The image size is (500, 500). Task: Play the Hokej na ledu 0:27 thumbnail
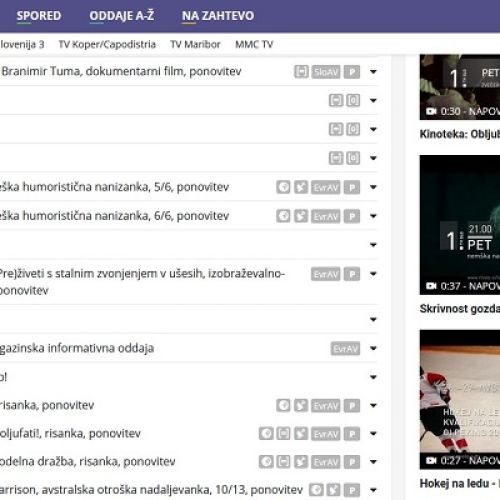point(460,399)
